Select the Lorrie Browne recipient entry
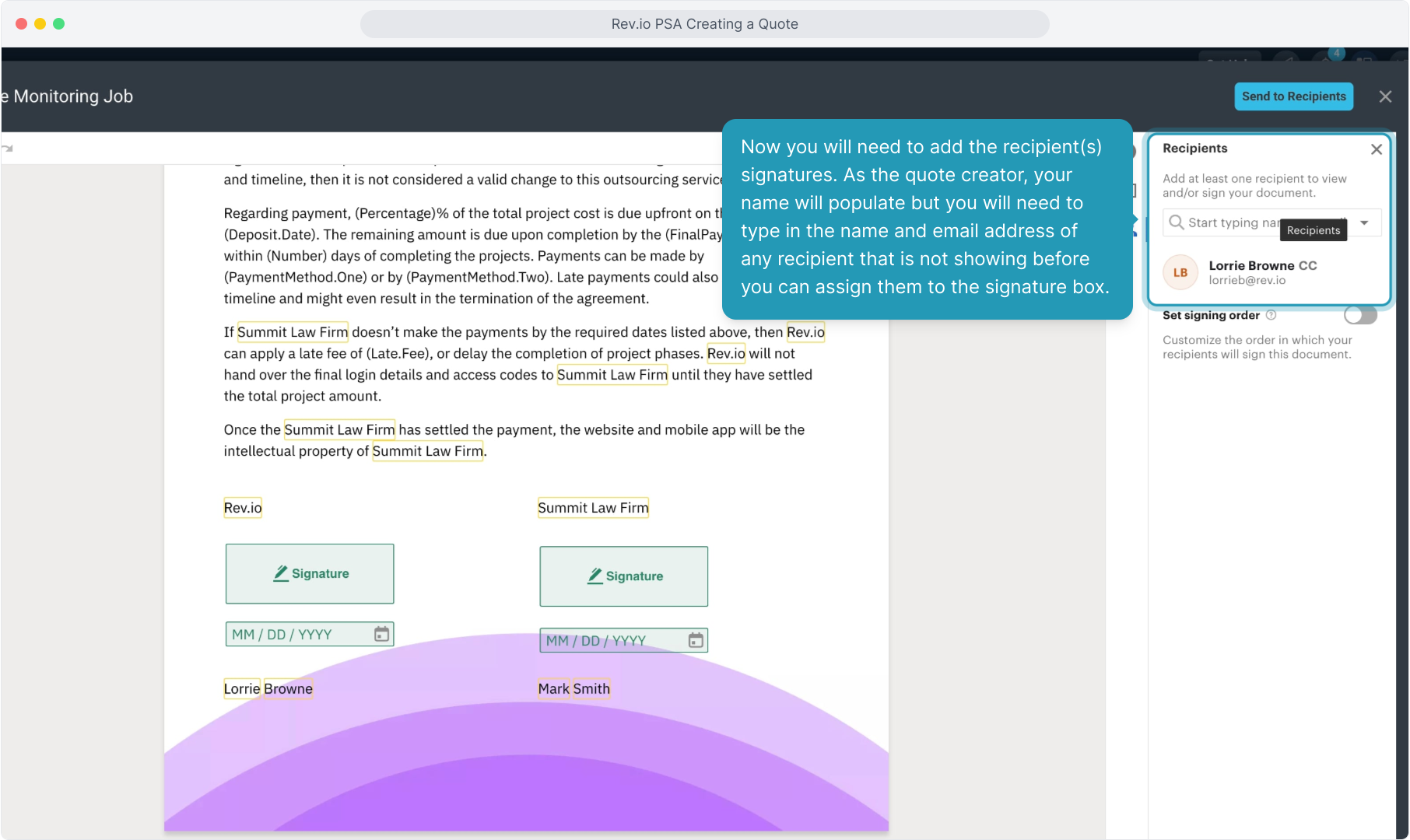Image resolution: width=1410 pixels, height=840 pixels. click(1262, 273)
